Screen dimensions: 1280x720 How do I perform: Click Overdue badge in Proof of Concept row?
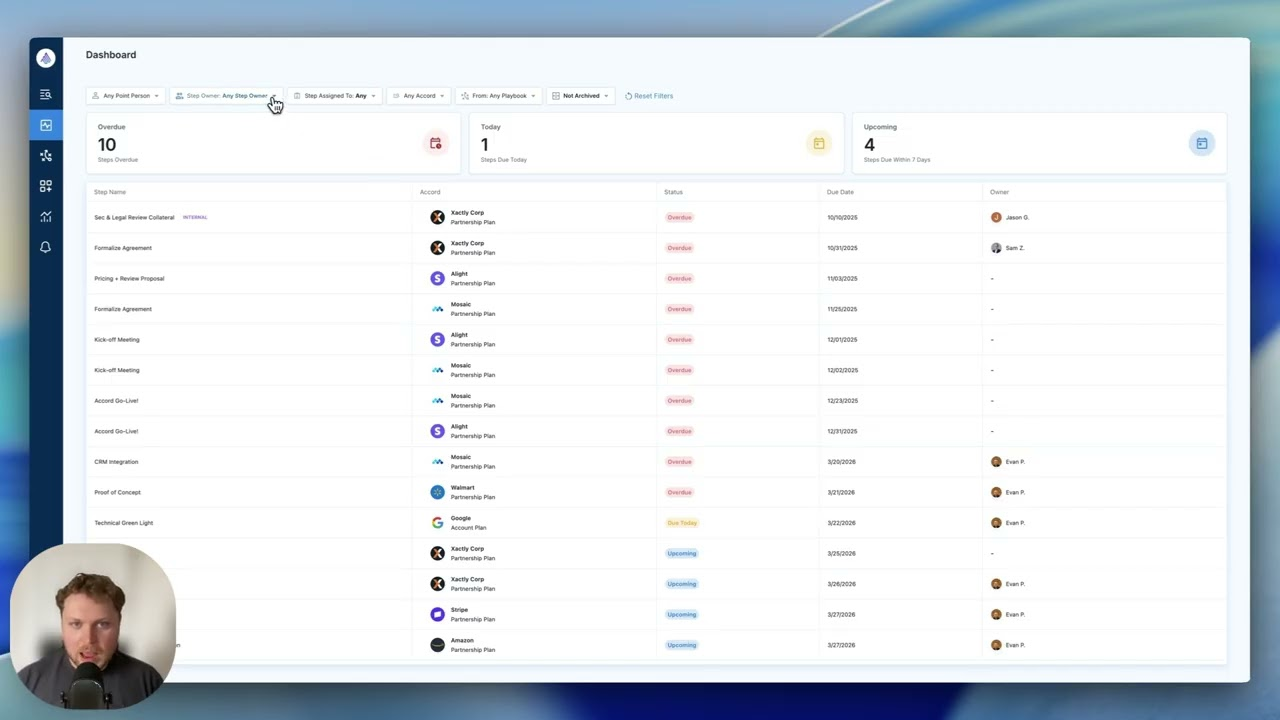click(679, 492)
